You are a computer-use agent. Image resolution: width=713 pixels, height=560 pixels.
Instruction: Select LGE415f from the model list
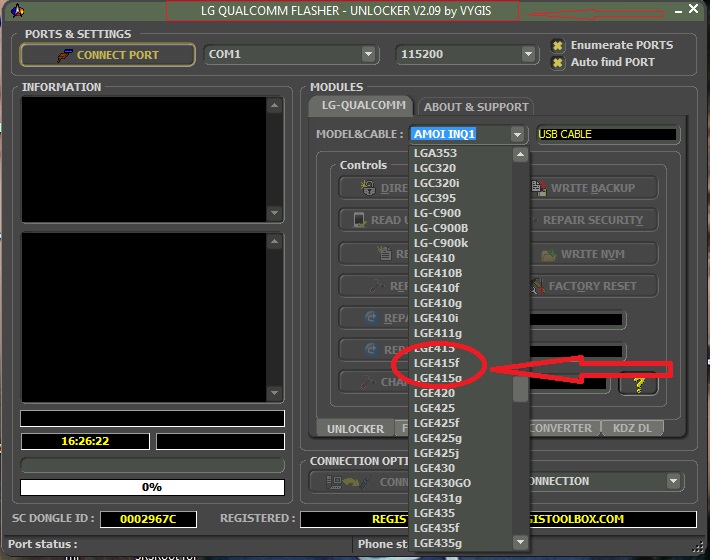460,363
